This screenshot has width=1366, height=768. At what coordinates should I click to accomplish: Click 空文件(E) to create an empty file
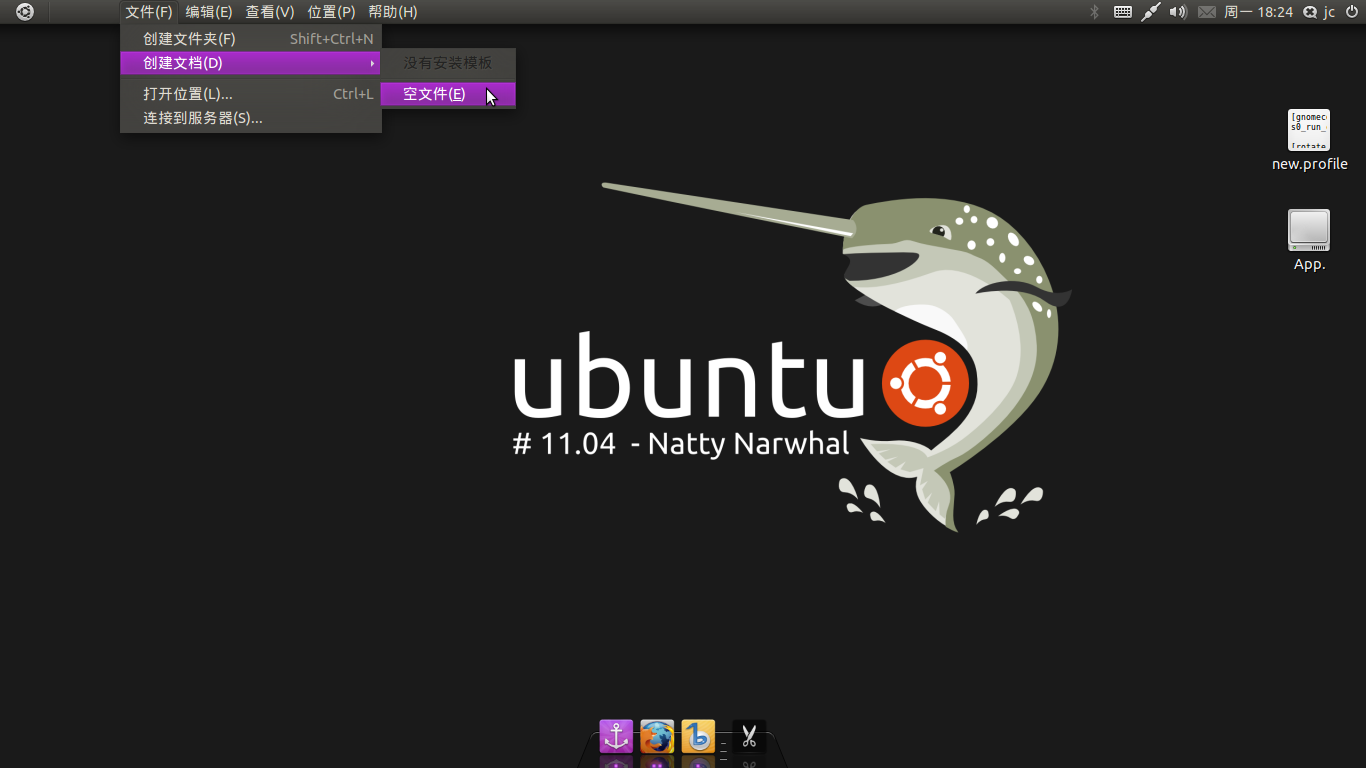448,94
